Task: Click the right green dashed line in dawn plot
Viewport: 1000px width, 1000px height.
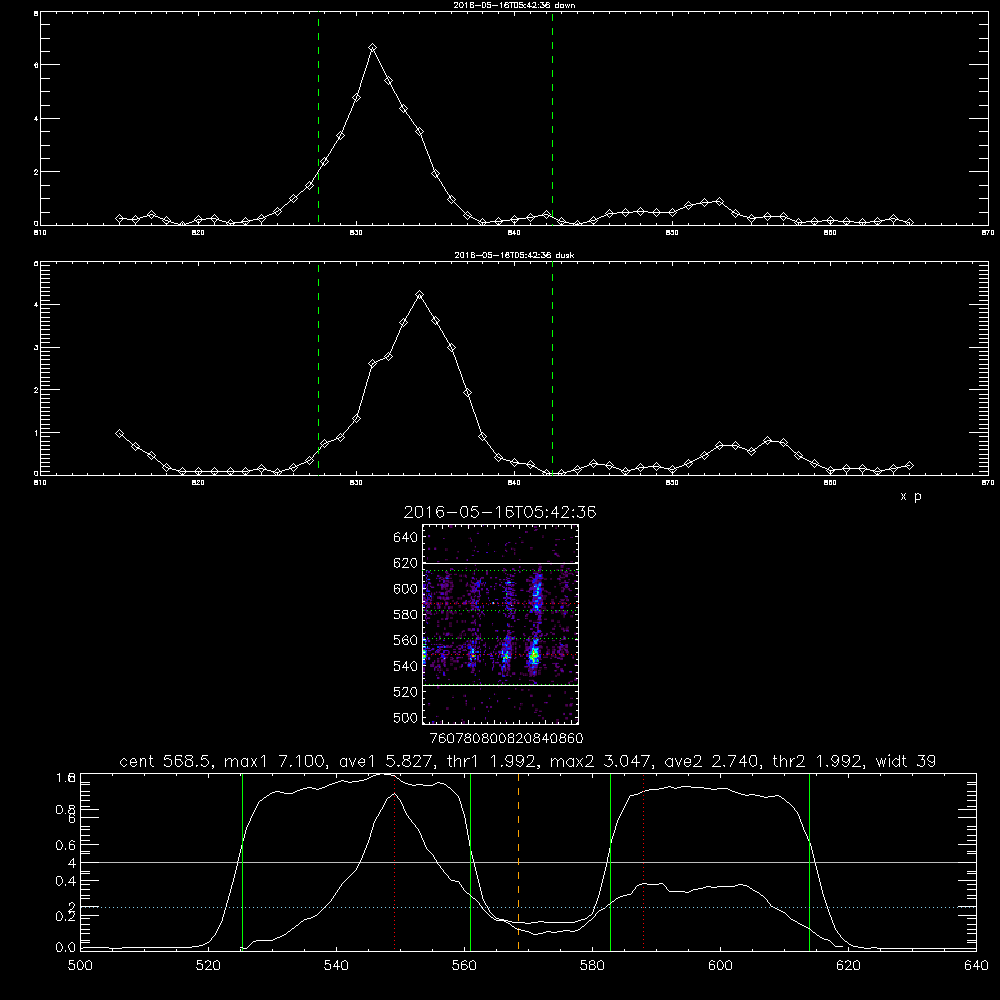Action: tap(552, 119)
